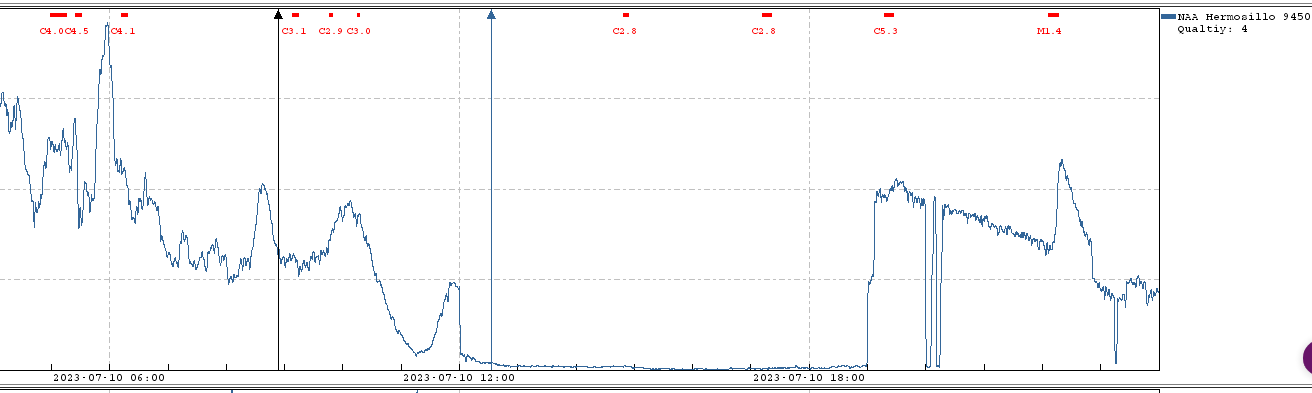Click the C4.1 flare class label
This screenshot has width=1312, height=393.
click(x=123, y=32)
